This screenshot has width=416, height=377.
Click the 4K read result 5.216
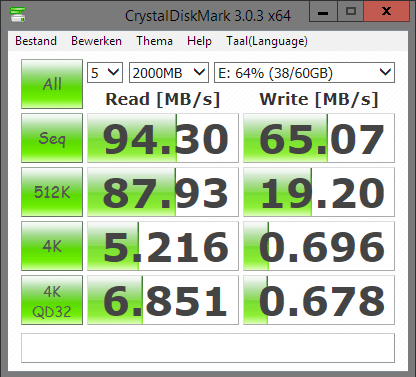(163, 246)
